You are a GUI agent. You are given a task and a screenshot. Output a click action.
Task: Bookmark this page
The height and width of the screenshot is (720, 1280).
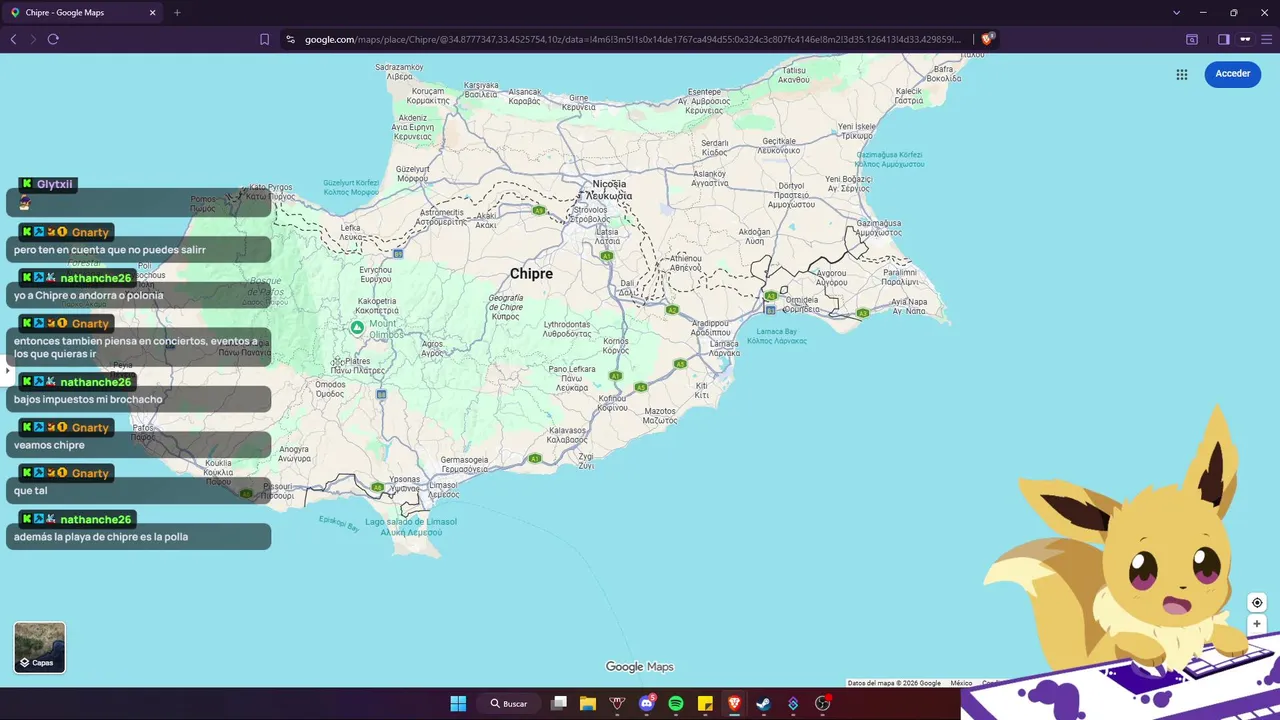tap(264, 39)
